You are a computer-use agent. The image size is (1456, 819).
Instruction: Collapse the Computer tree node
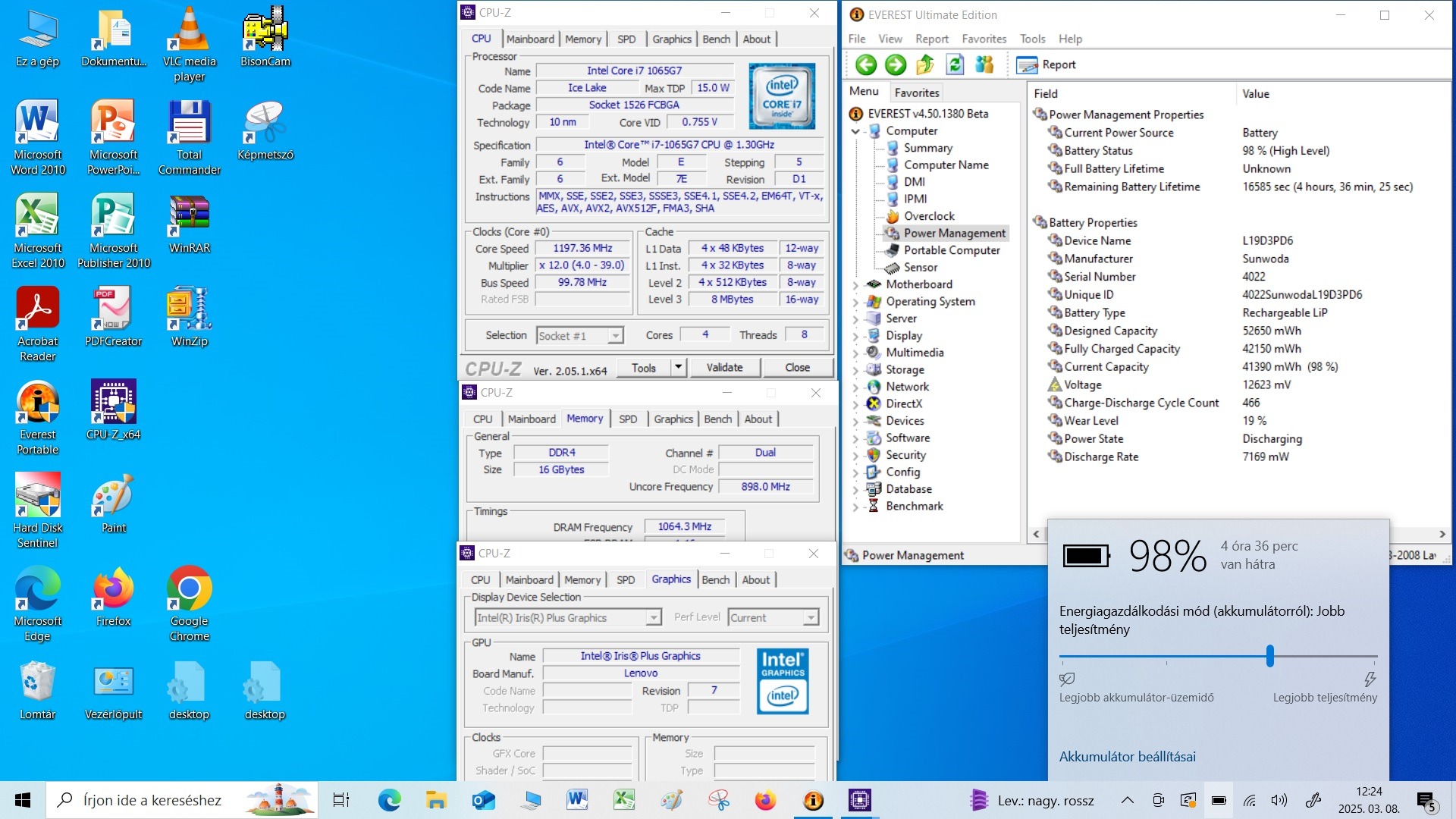(856, 131)
